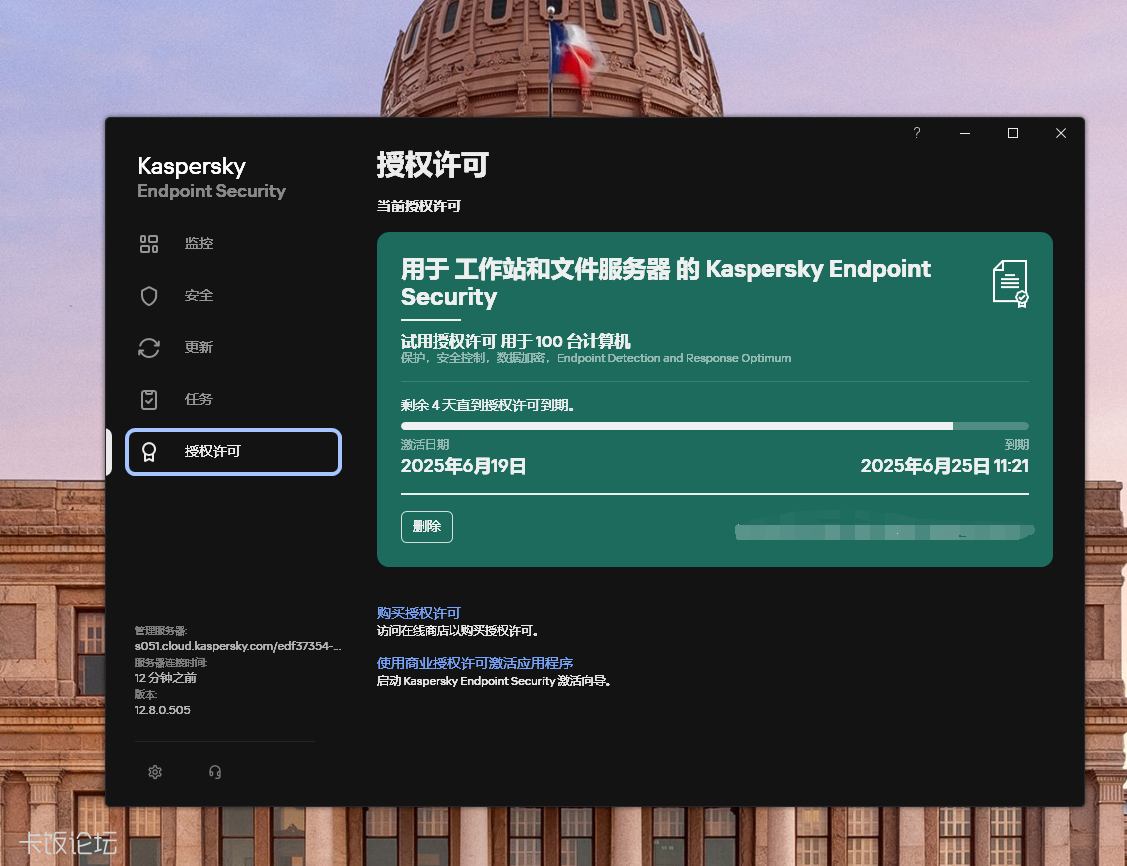Click the 版本 label above 12.8.0.505
This screenshot has width=1127, height=866.
[146, 694]
